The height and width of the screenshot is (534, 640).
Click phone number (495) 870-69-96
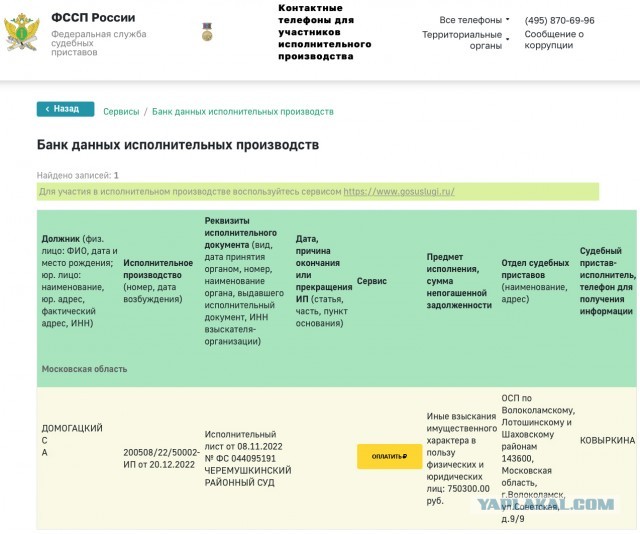tap(559, 20)
